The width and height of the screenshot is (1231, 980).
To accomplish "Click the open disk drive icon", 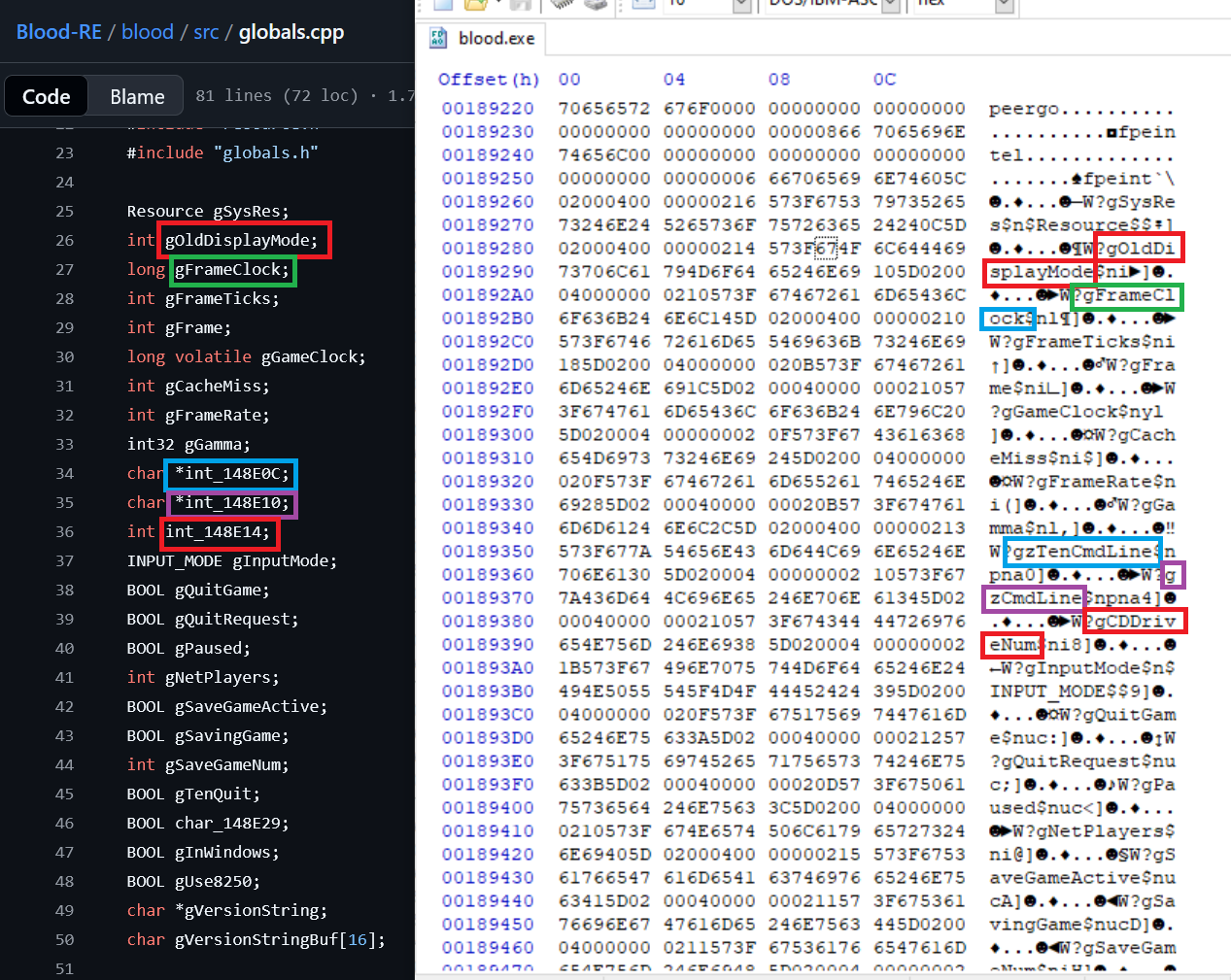I will click(597, 4).
